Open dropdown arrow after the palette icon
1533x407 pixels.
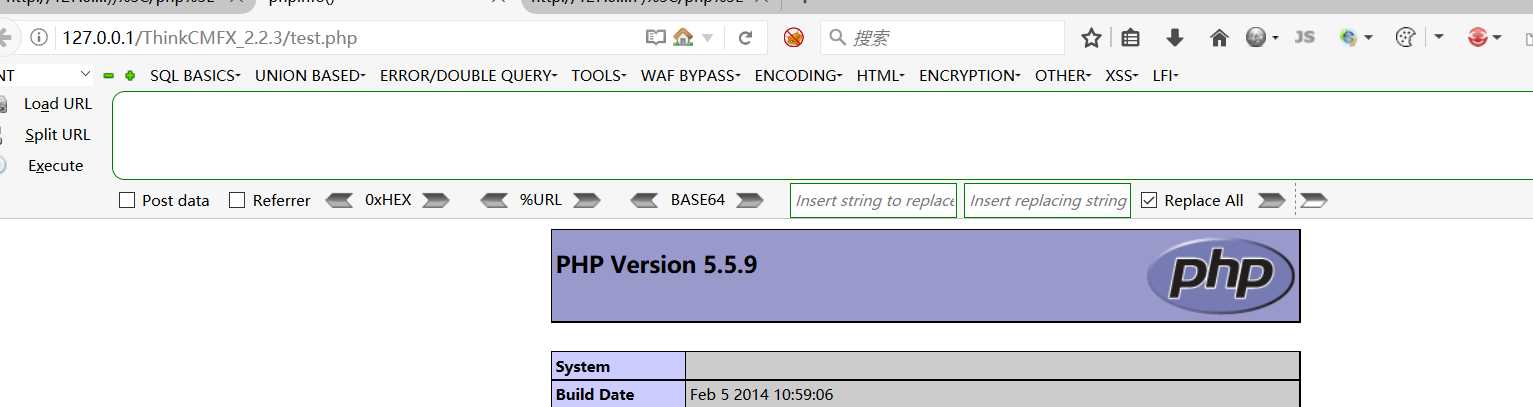[1439, 38]
